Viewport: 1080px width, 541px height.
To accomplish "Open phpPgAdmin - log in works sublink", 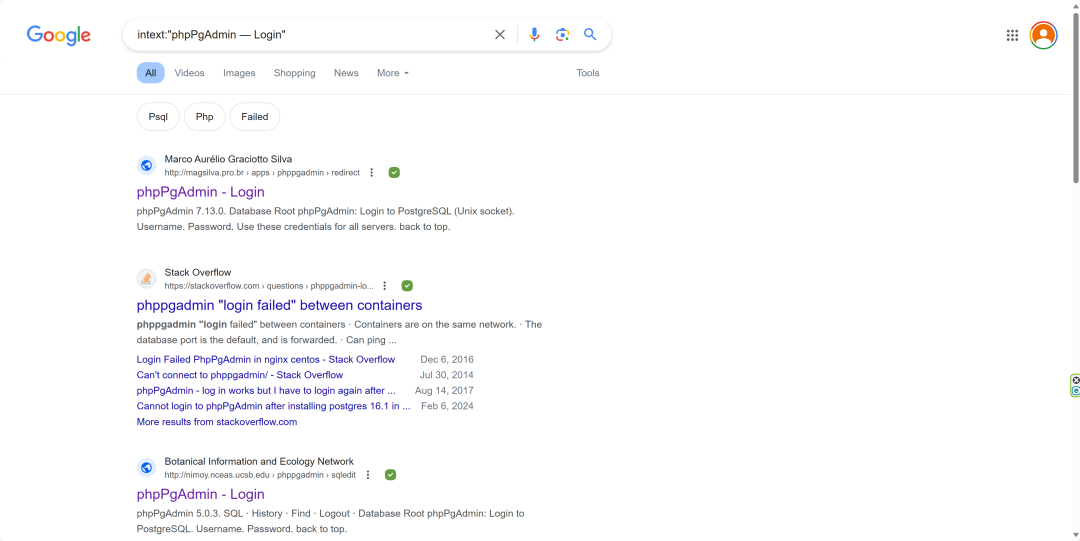I will click(x=266, y=391).
